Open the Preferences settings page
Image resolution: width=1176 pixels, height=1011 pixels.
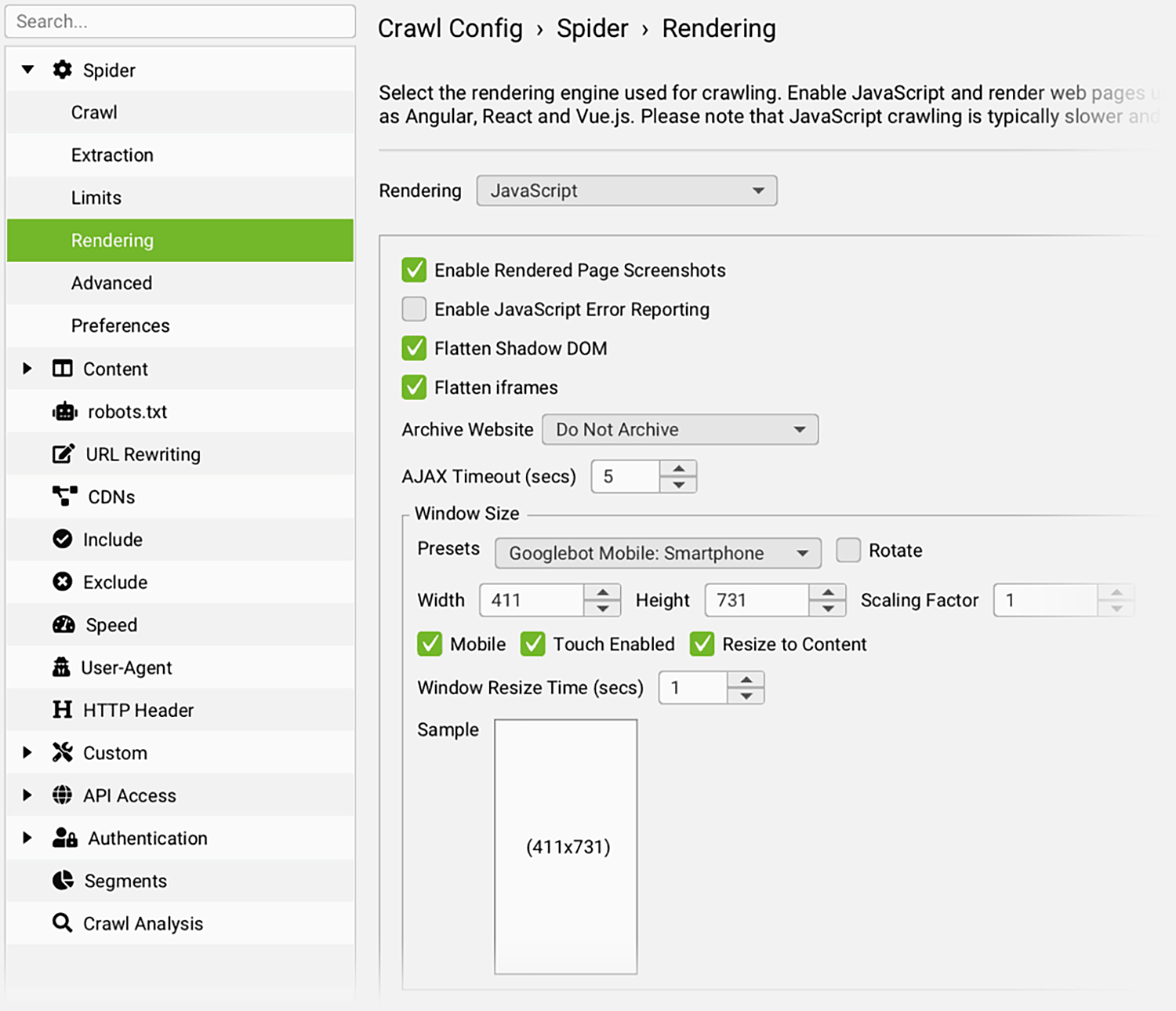(x=180, y=325)
